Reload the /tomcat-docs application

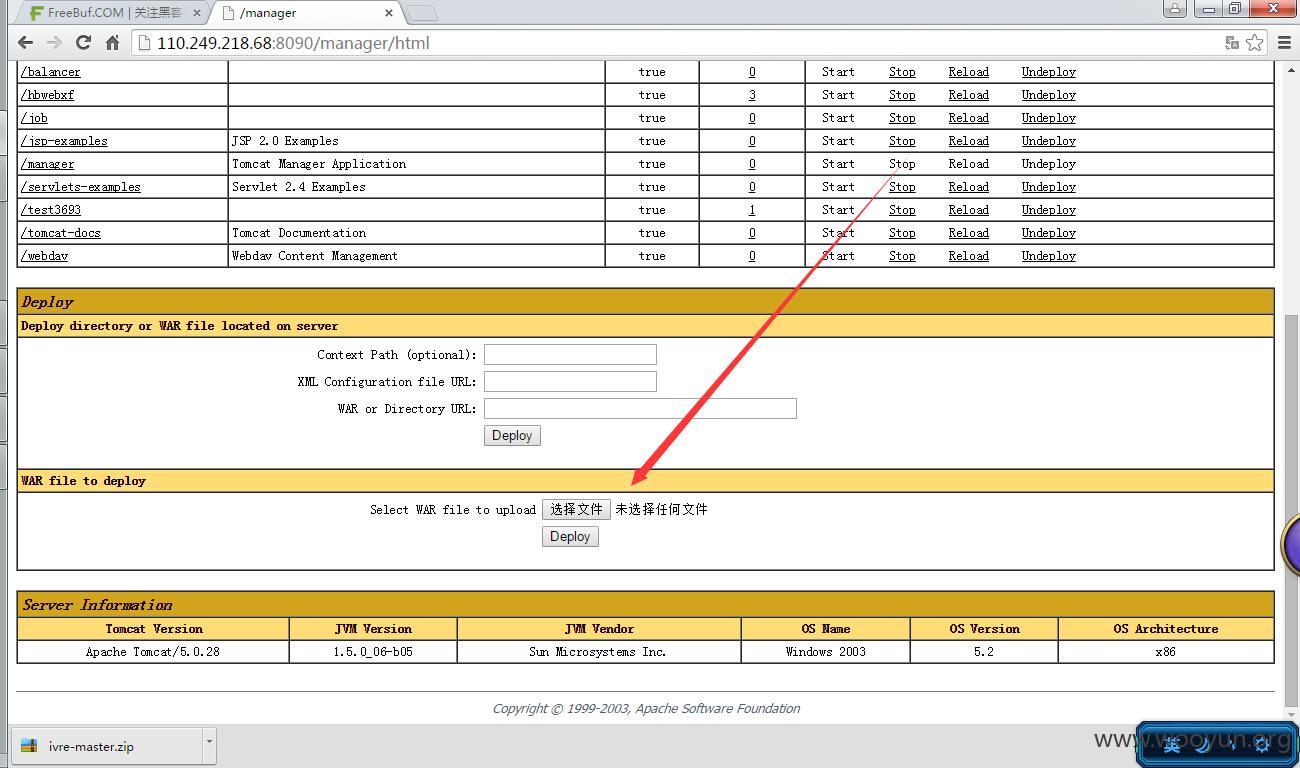(969, 233)
